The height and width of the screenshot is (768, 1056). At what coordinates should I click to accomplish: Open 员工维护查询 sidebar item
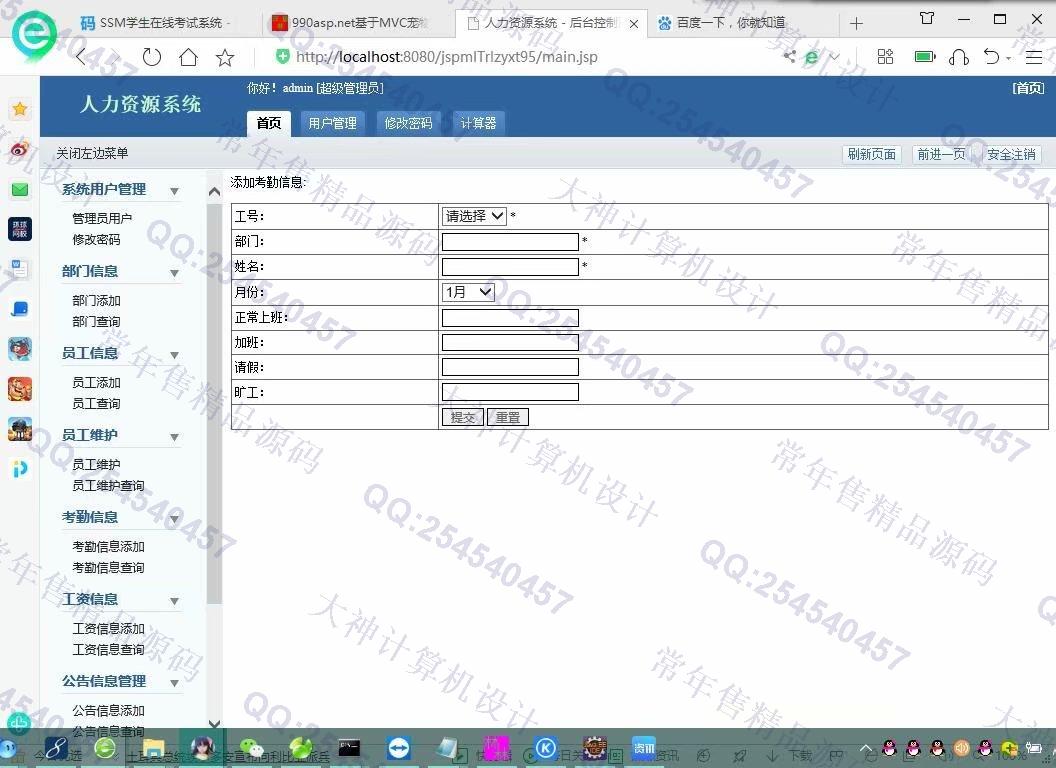108,486
